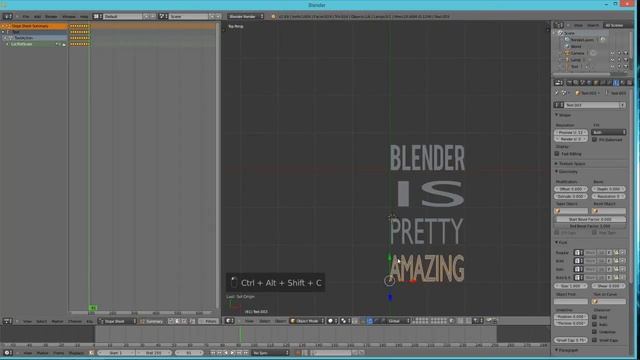
Task: Click the Outliner editor type icon
Action: click(x=558, y=25)
